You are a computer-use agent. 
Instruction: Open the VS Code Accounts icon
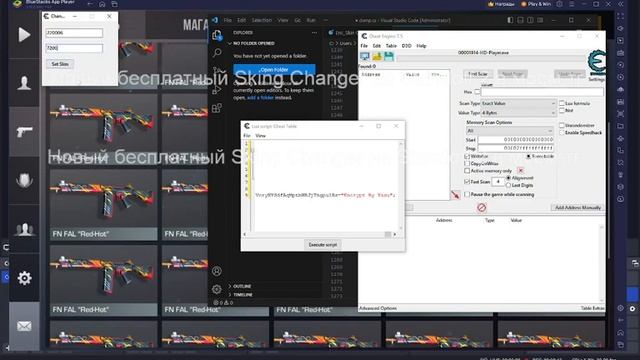[217, 271]
